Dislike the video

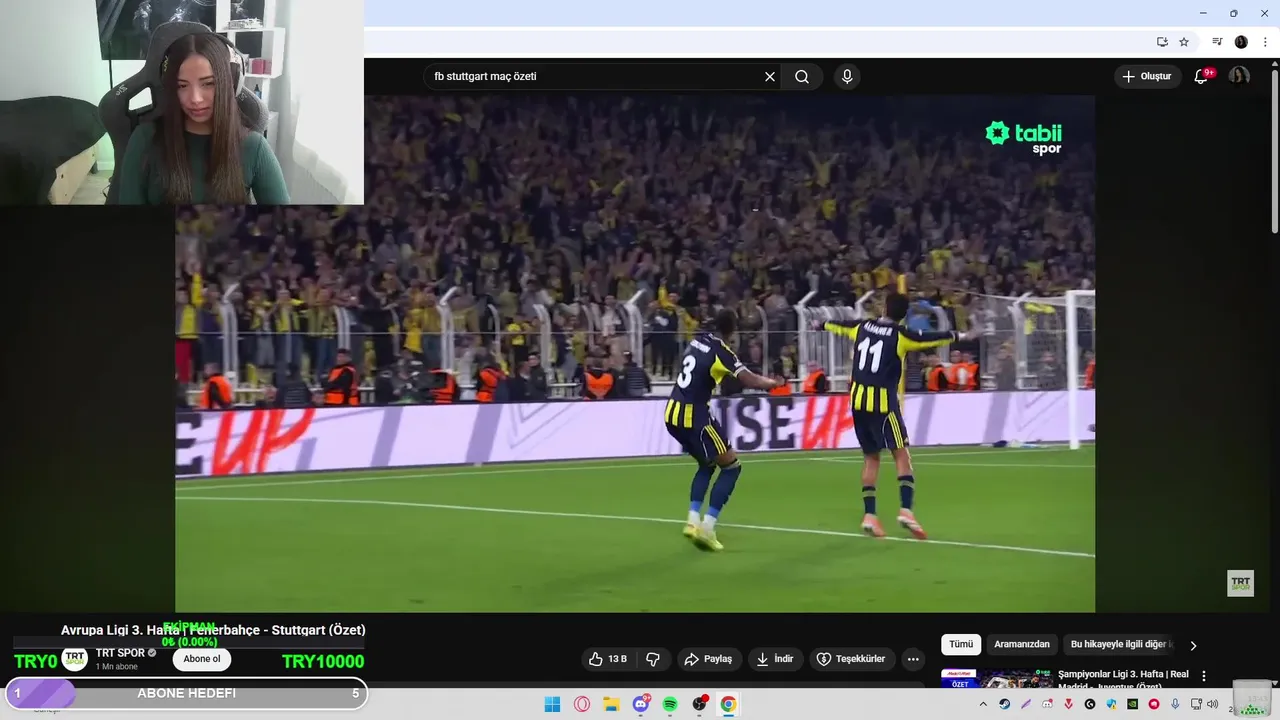click(x=653, y=659)
